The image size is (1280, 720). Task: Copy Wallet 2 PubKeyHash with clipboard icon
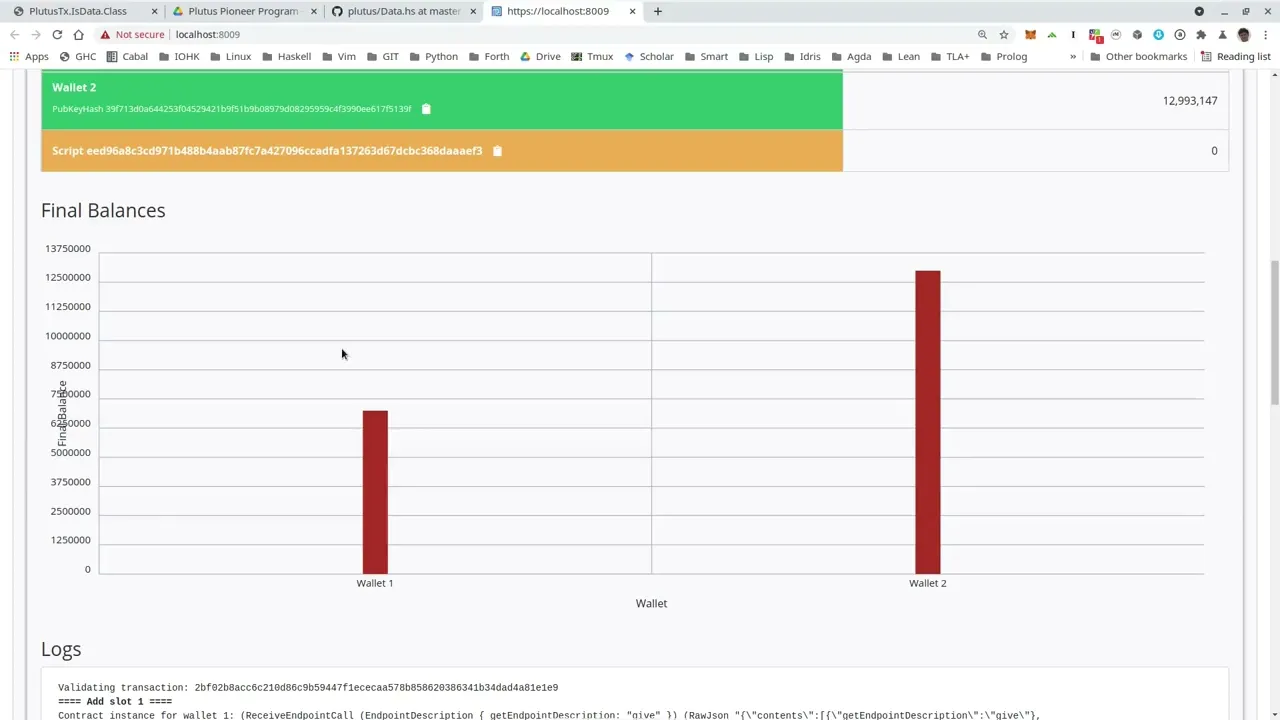point(426,109)
